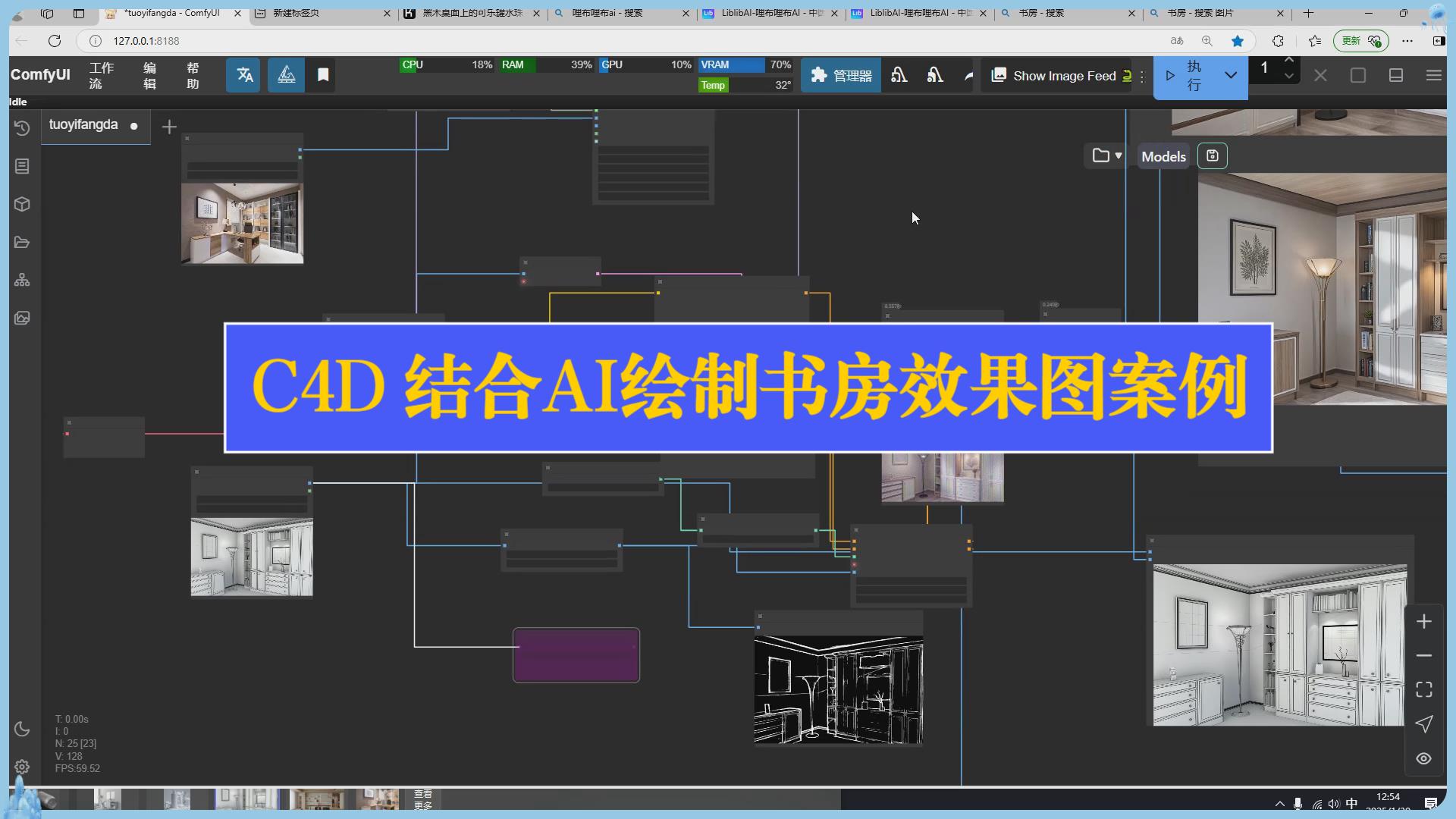Click the save icon next to Models
The height and width of the screenshot is (819, 1456).
[1212, 156]
